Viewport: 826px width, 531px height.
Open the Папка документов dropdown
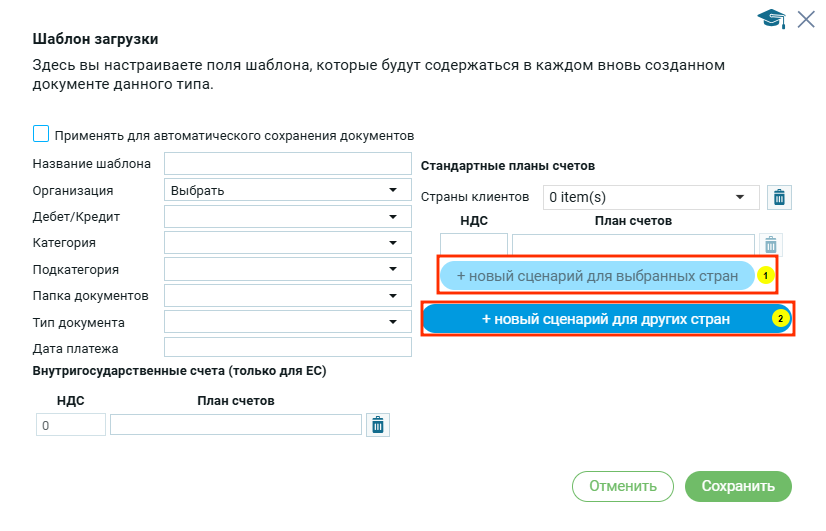(x=287, y=296)
